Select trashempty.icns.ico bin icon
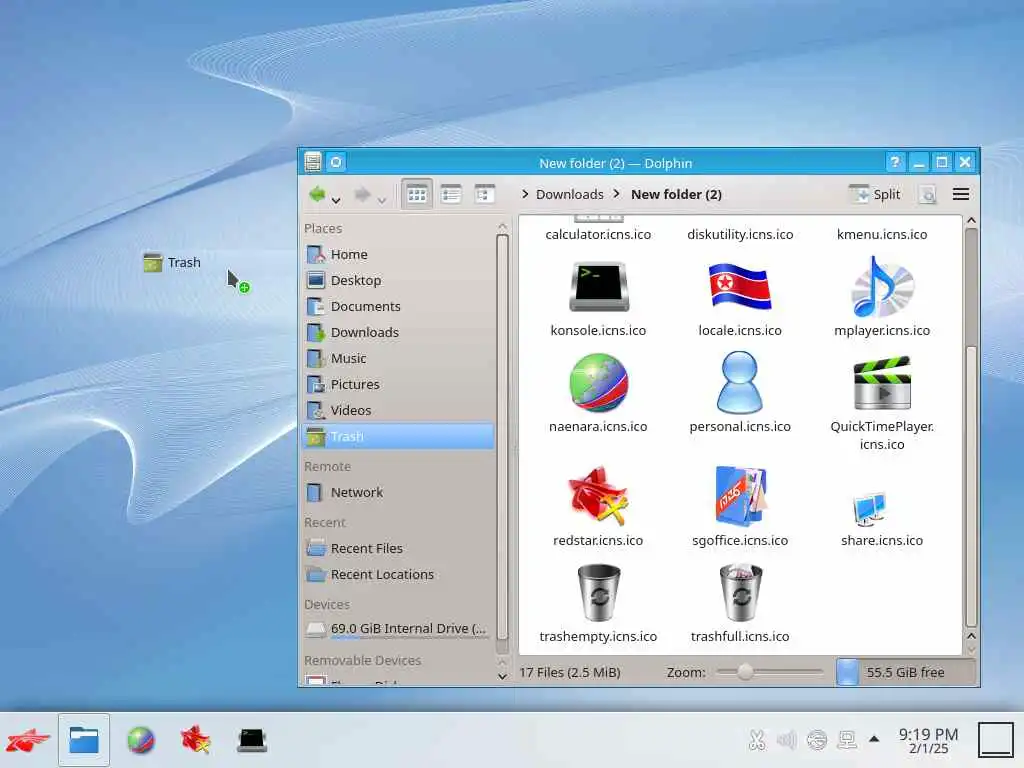 pyautogui.click(x=598, y=593)
